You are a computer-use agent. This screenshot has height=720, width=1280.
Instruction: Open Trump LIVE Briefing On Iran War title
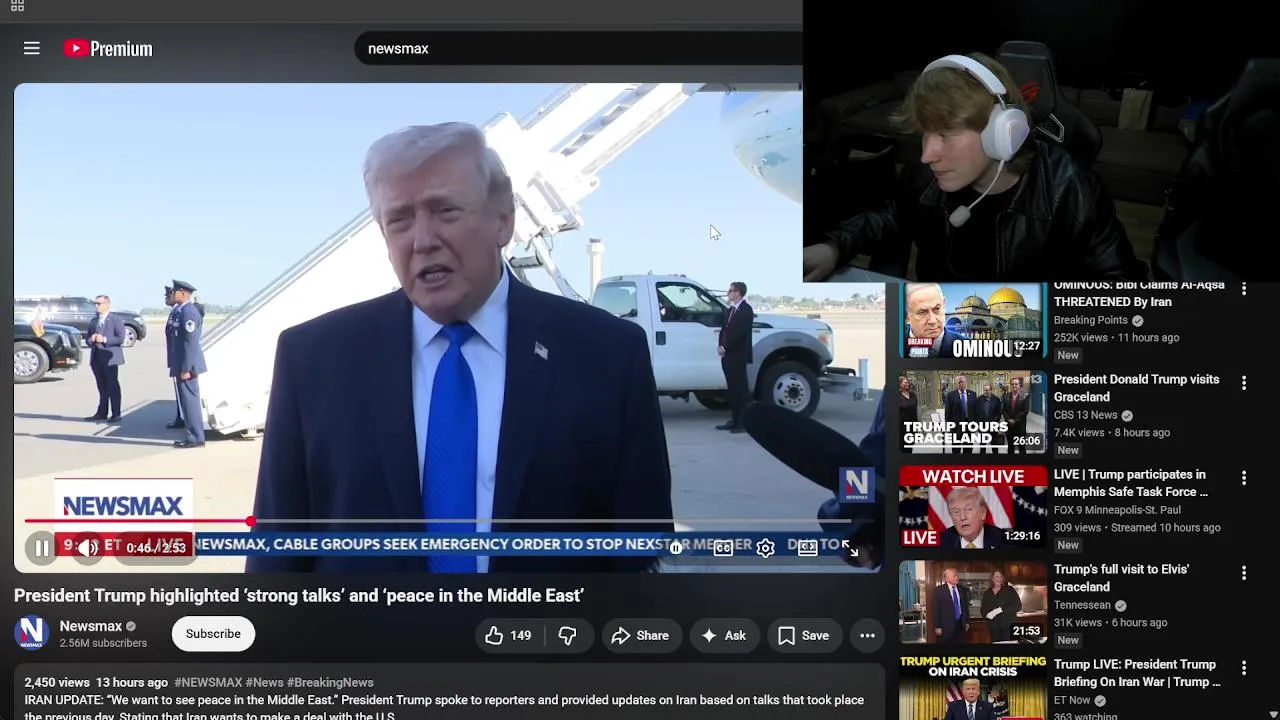tap(1137, 673)
